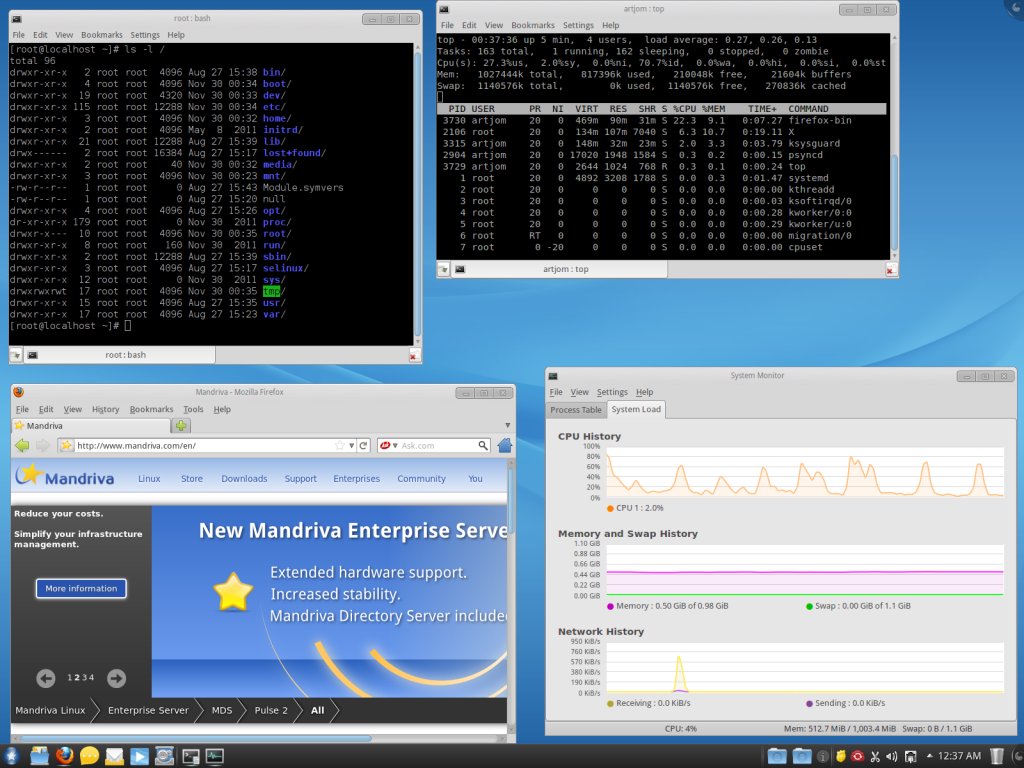Switch to the Process Table tab
The image size is (1024, 768).
coord(576,410)
